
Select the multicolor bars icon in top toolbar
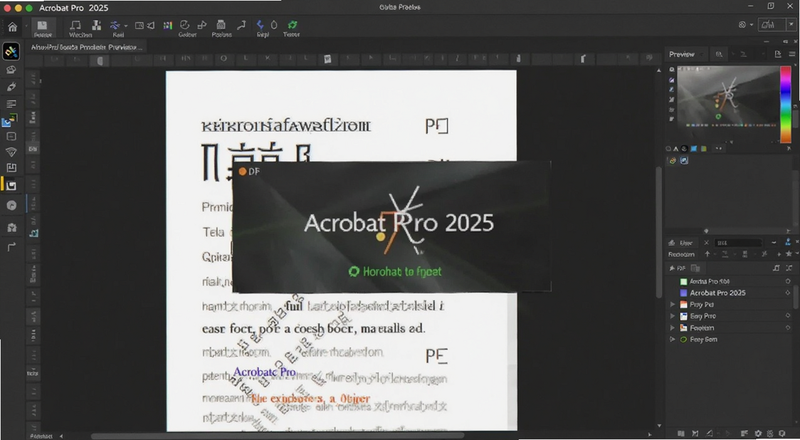[167, 26]
